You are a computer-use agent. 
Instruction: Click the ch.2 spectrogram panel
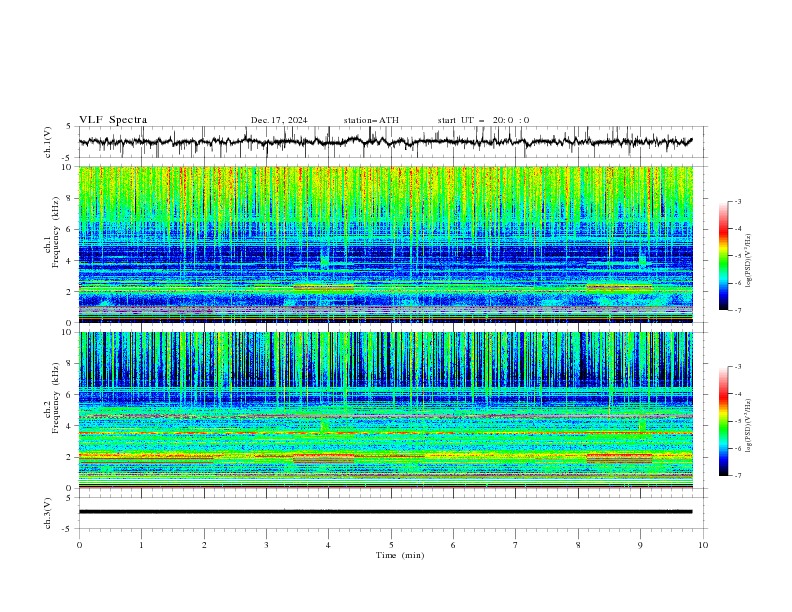pyautogui.click(x=385, y=410)
